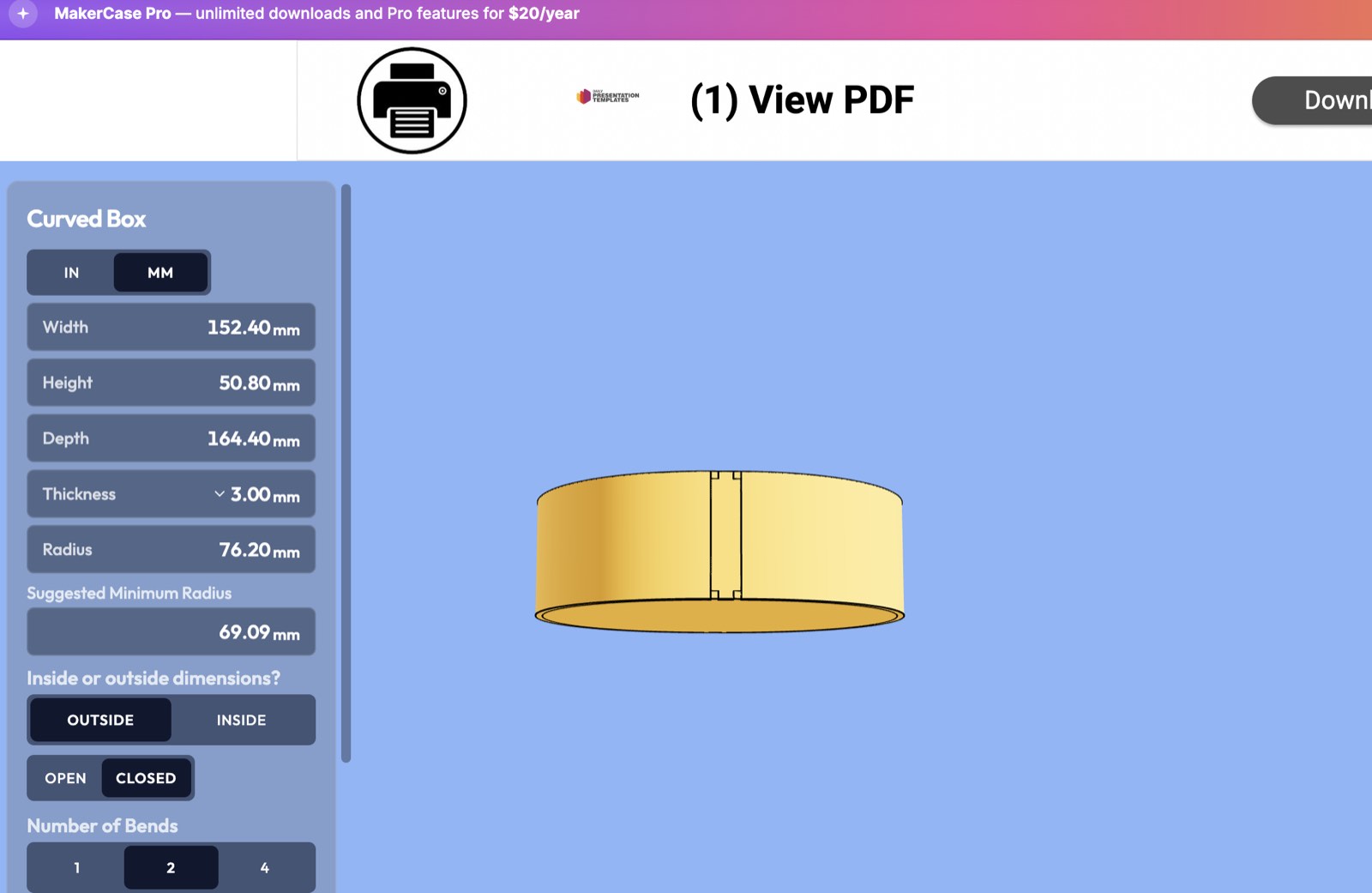
Task: Click the 'Inside or outside dimensions?' label
Action: 153,678
